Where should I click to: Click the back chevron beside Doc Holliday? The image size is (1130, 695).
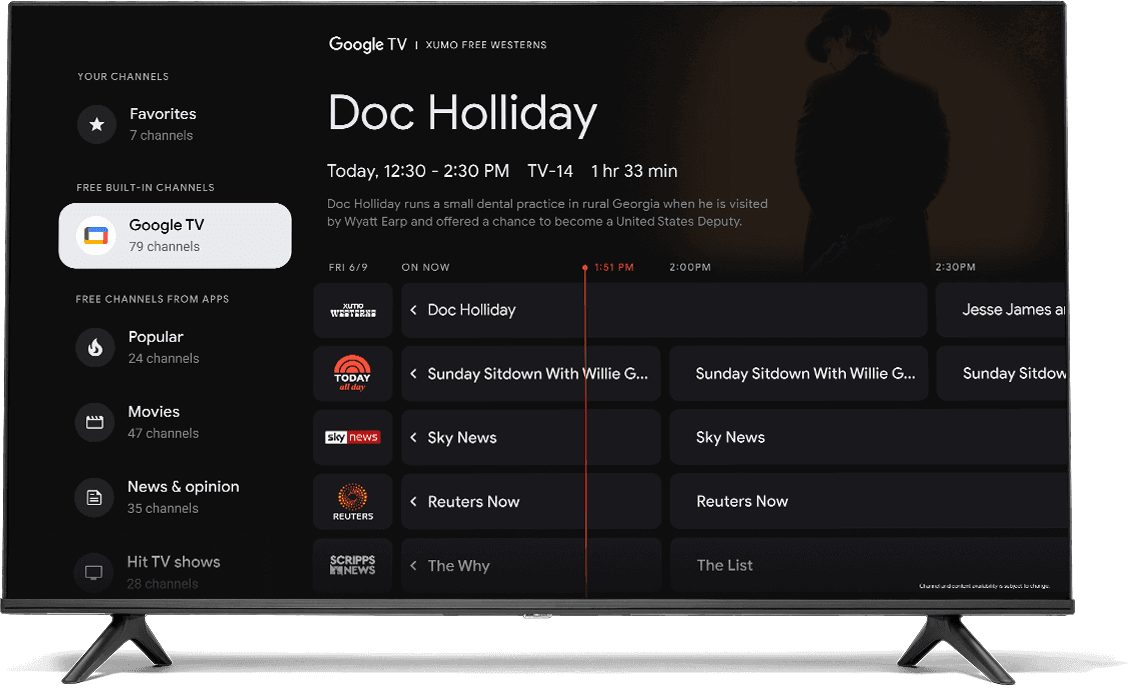coord(414,310)
